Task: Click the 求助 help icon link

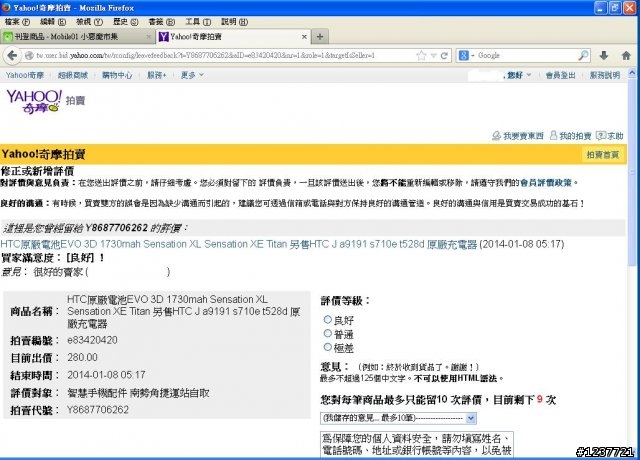Action: (x=610, y=136)
